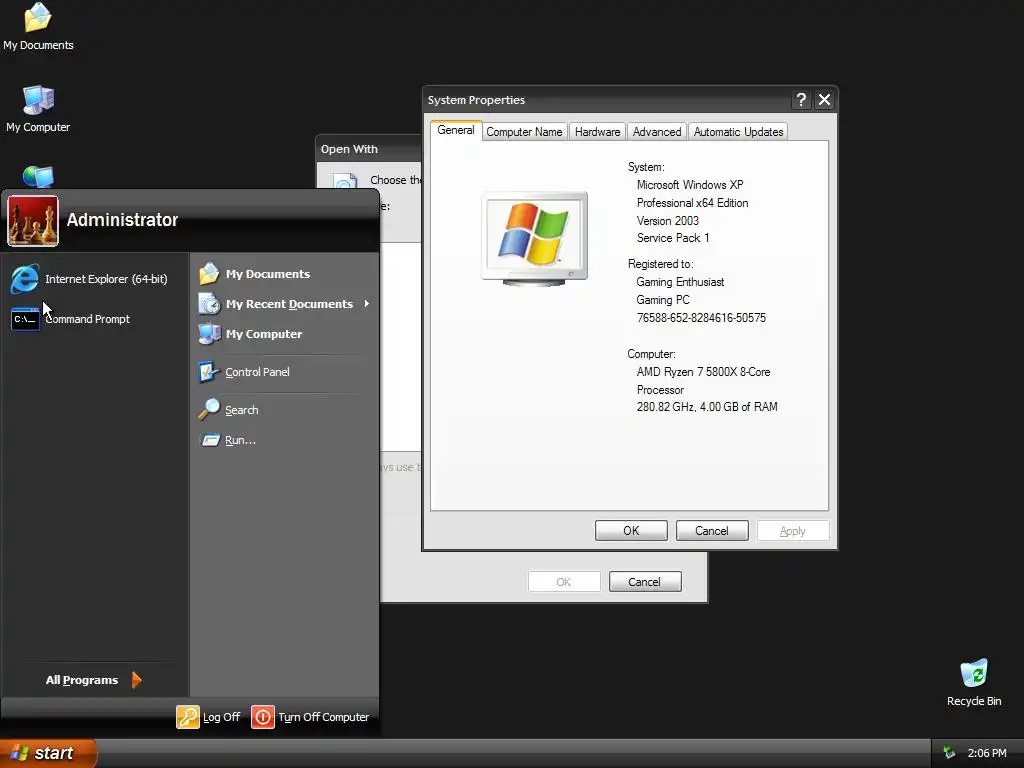Click OK in System Properties
The image size is (1024, 768).
pyautogui.click(x=631, y=530)
